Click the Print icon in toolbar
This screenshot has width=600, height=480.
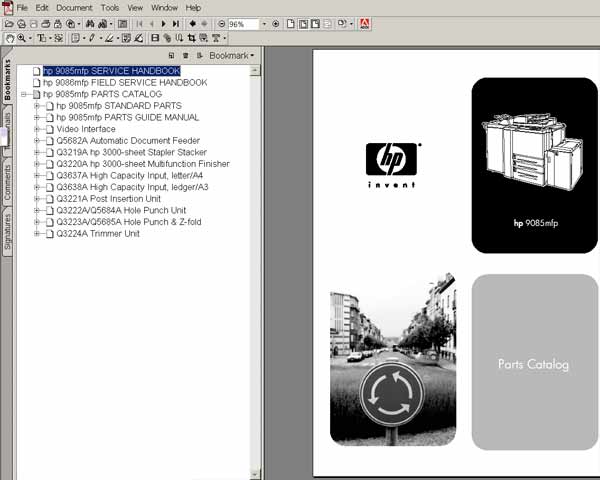coord(46,24)
